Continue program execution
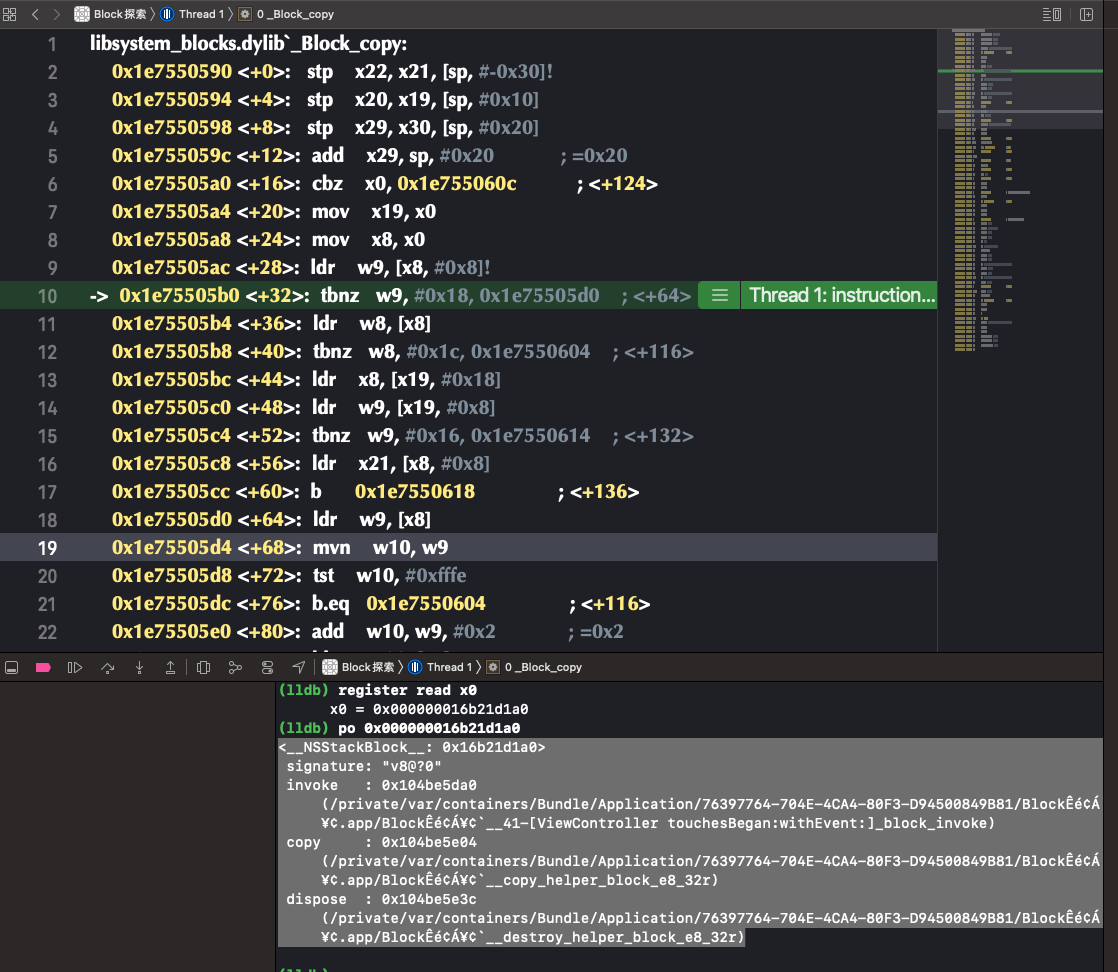 [75, 667]
